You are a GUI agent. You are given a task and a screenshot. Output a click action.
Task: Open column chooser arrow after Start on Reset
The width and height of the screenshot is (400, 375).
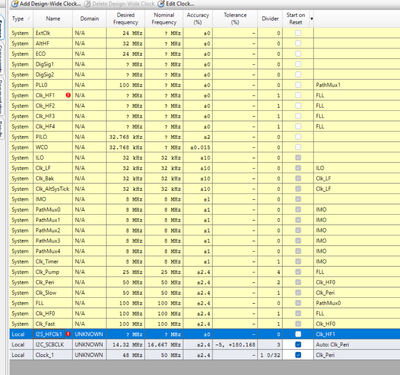312,19
